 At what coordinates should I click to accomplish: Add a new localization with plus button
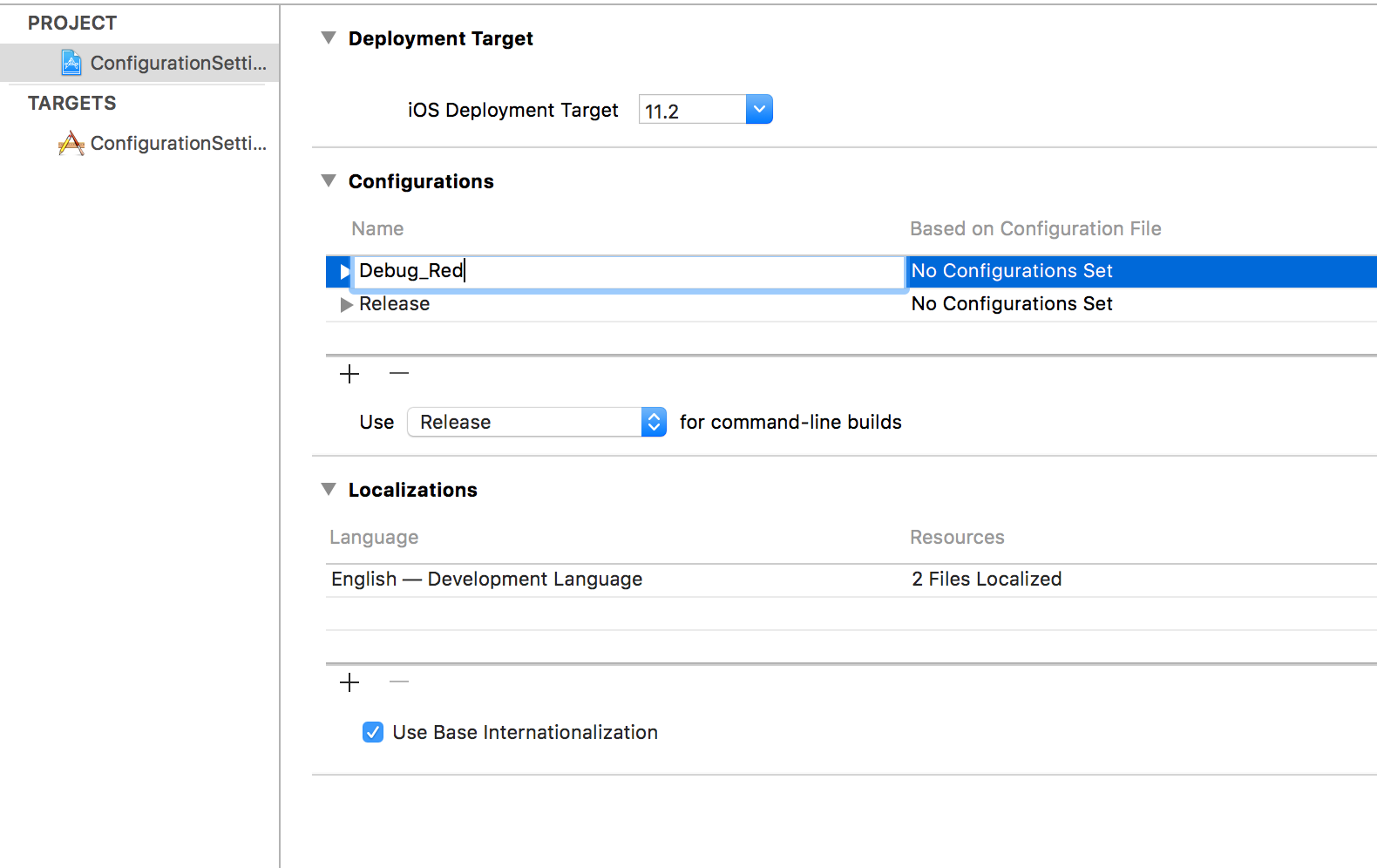coord(349,682)
